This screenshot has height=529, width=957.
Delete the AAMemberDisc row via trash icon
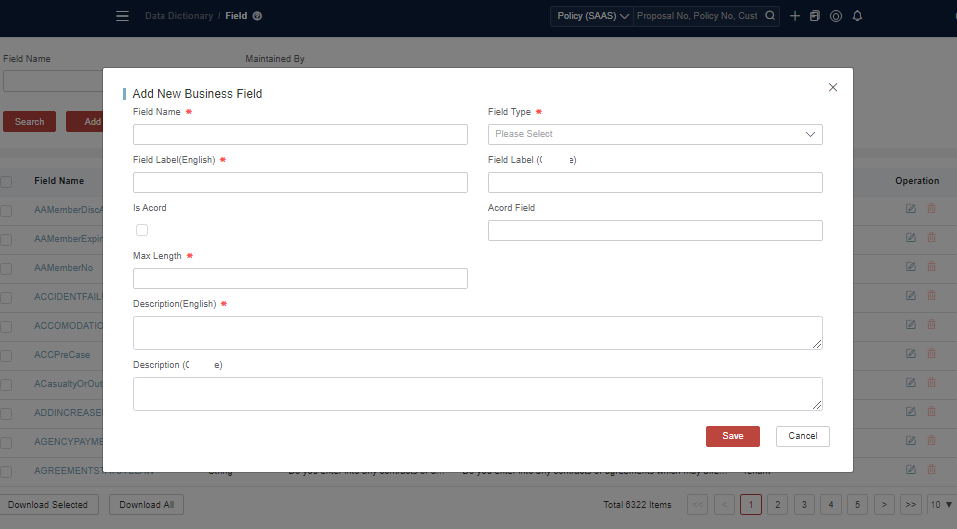tap(931, 209)
